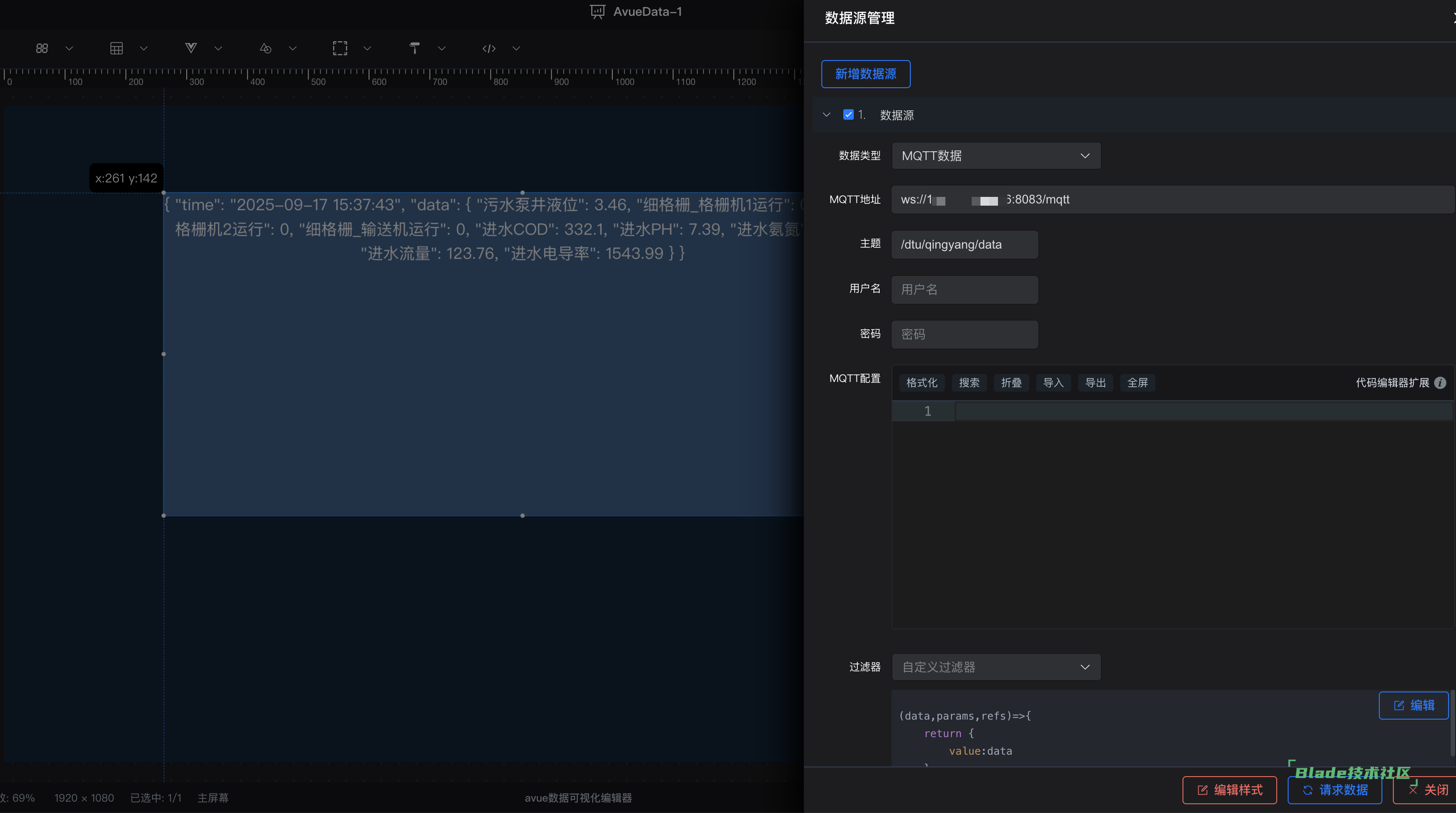Image resolution: width=1456 pixels, height=813 pixels.
Task: Click the Fullscreen button in code editor
Action: [1137, 383]
